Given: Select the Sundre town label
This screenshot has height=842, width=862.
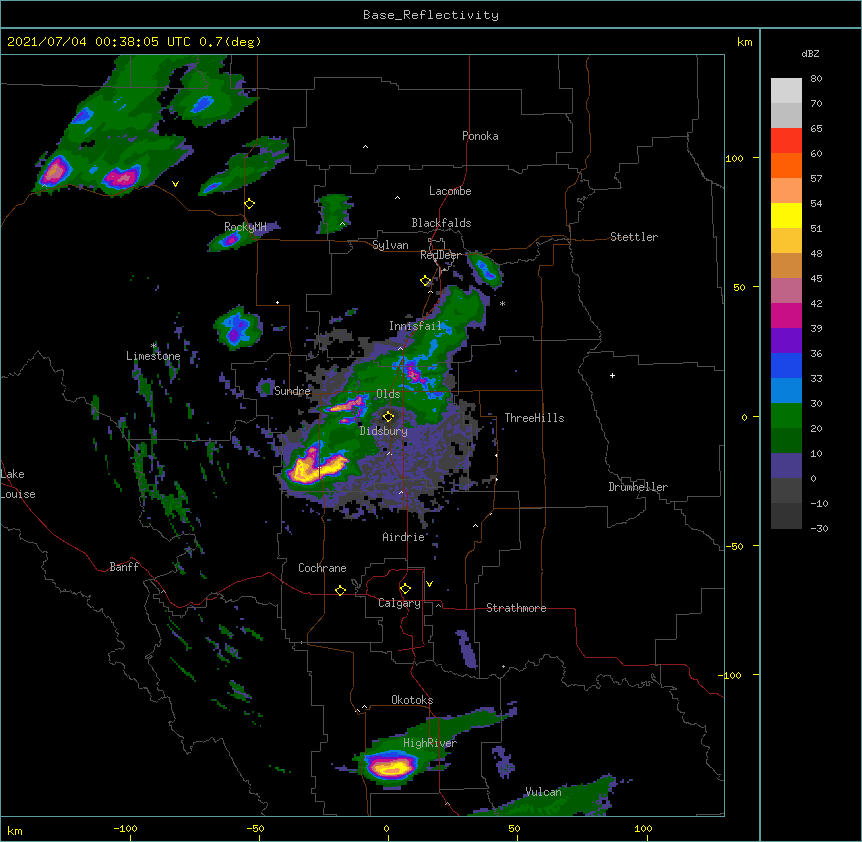Looking at the screenshot, I should point(292,391).
